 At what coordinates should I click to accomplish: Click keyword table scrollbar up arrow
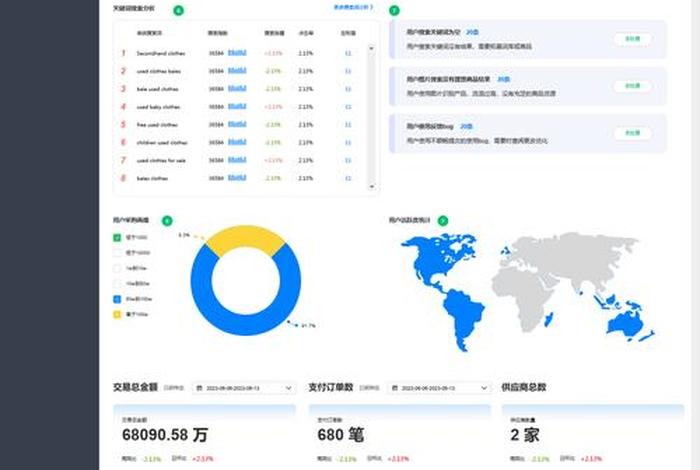pyautogui.click(x=371, y=48)
